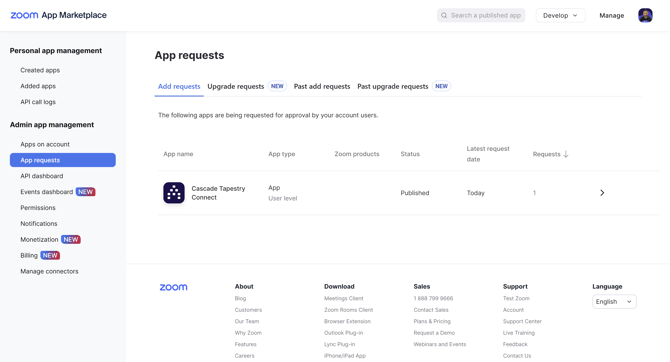
Task: Open API dashboard in sidebar
Action: 42,176
